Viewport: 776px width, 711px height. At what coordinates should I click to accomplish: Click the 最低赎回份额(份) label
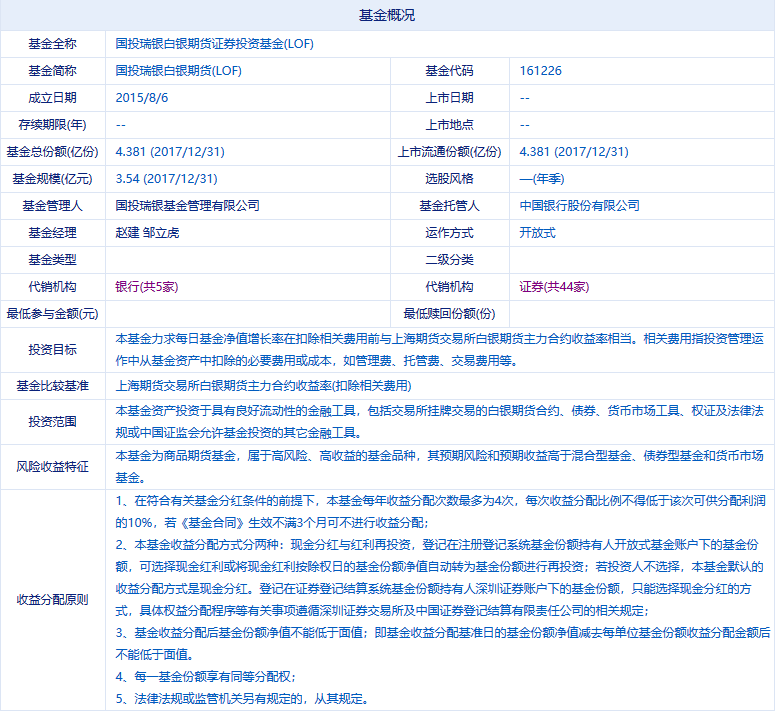point(449,314)
